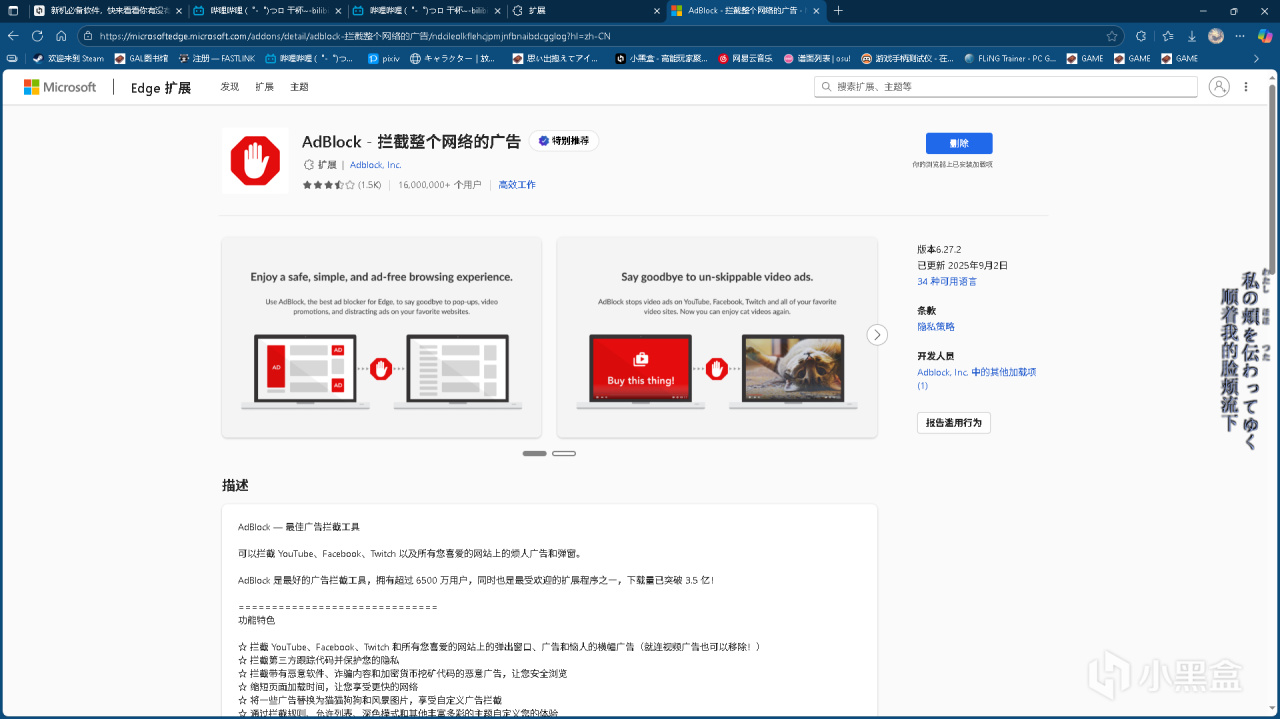
Task: Open the 谱面列表 | osu! bookmark
Action: point(817,58)
